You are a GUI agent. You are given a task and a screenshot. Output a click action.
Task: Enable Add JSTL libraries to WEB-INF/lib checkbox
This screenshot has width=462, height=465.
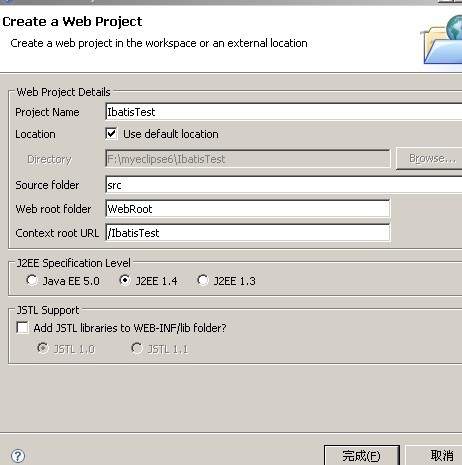pos(22,328)
